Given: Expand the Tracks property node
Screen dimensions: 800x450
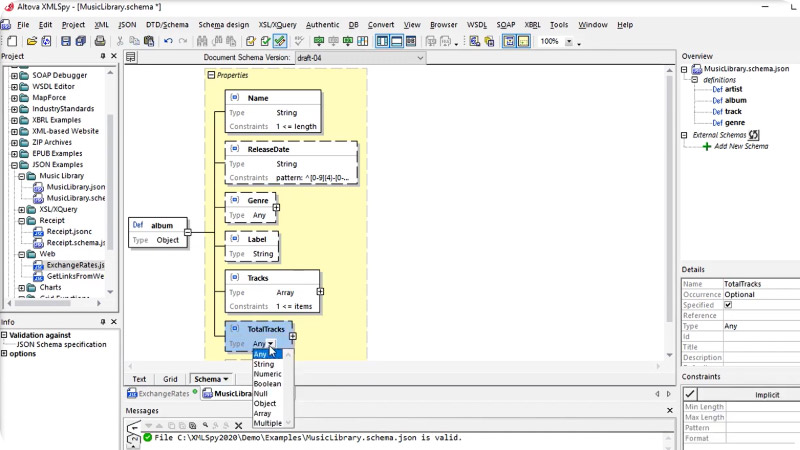Looking at the screenshot, I should tap(320, 292).
